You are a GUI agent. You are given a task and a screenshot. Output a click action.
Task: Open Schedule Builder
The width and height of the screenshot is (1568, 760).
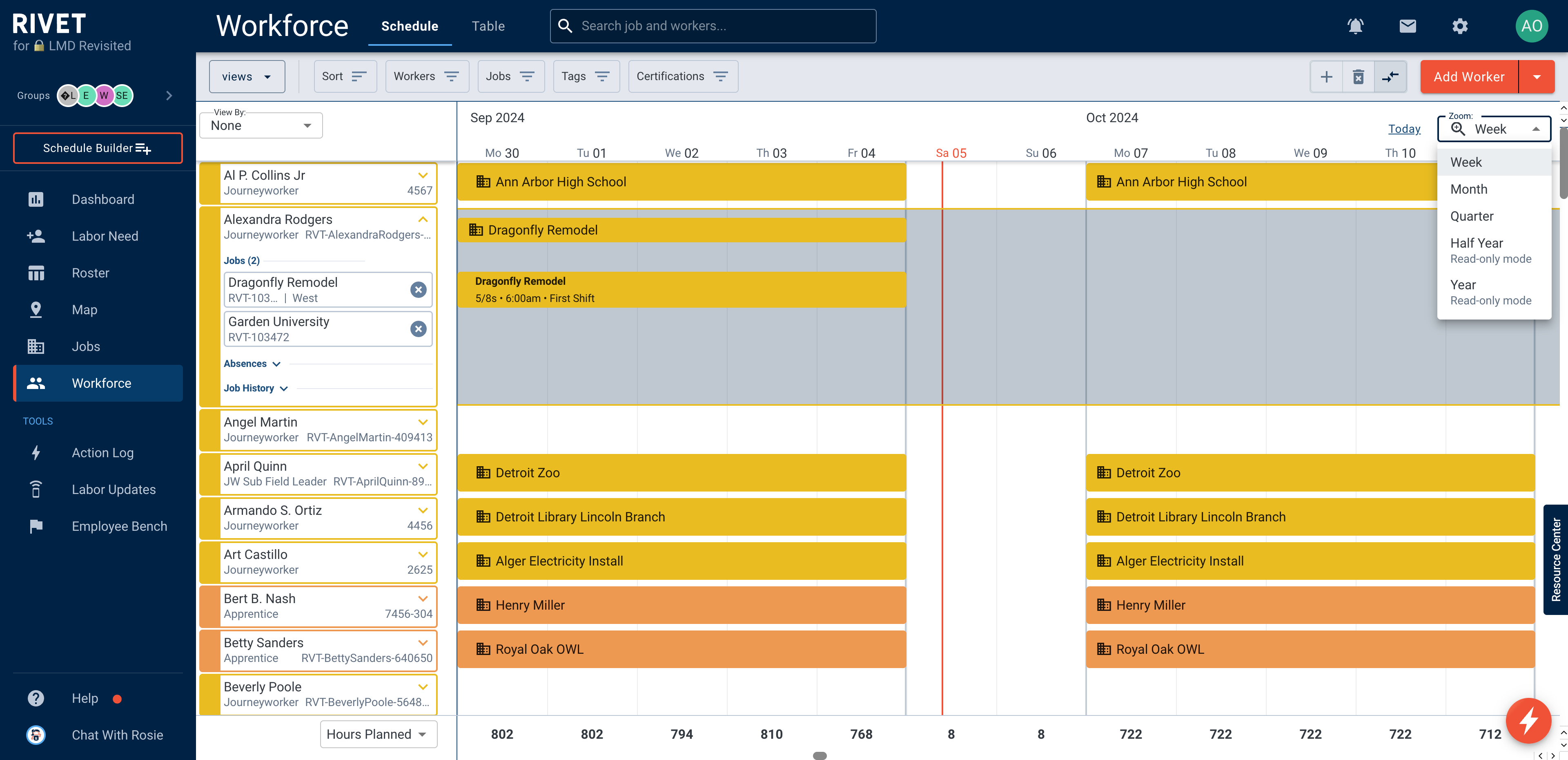tap(98, 148)
